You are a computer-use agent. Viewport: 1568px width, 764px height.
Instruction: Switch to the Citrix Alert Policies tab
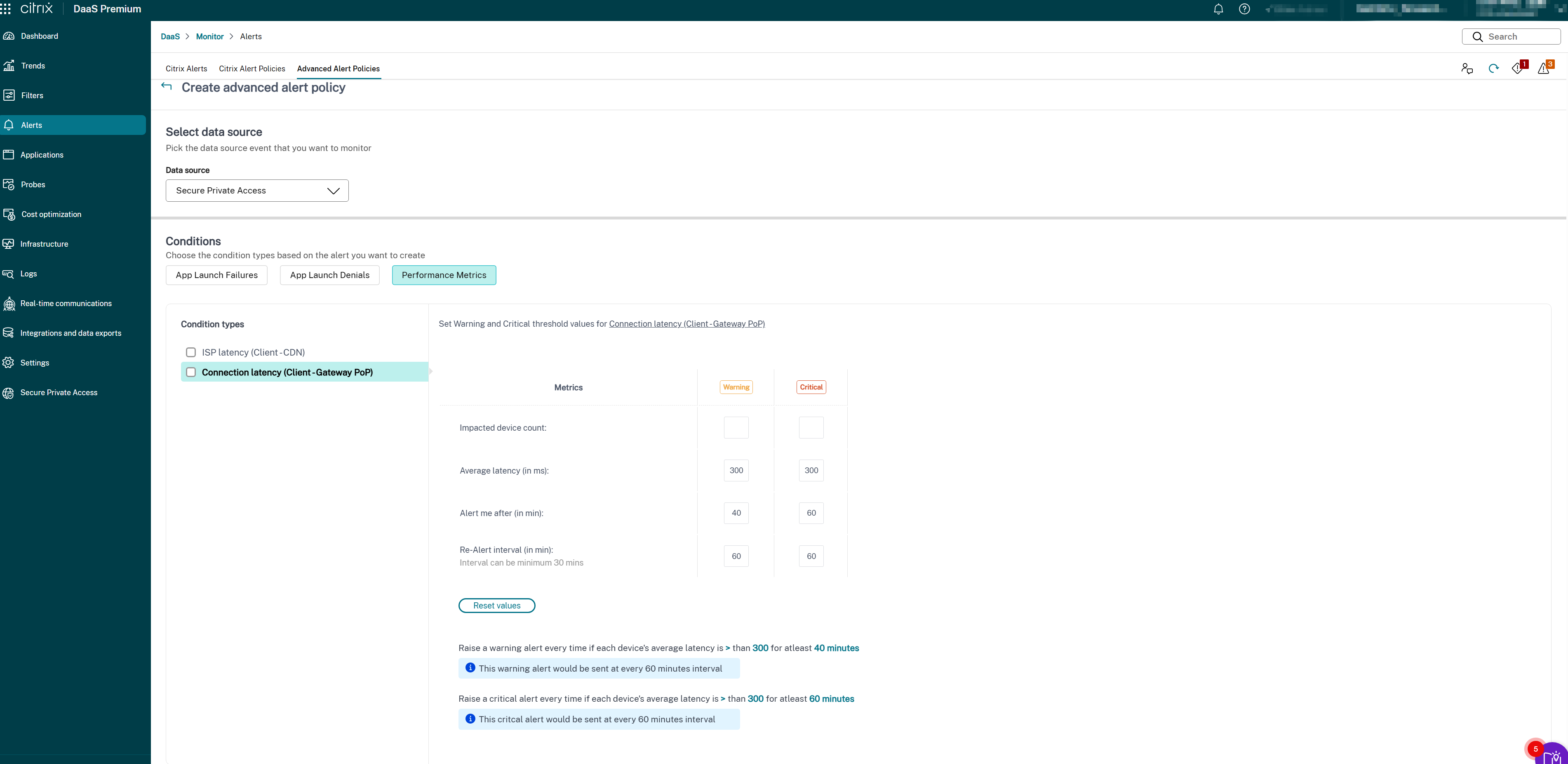(252, 68)
